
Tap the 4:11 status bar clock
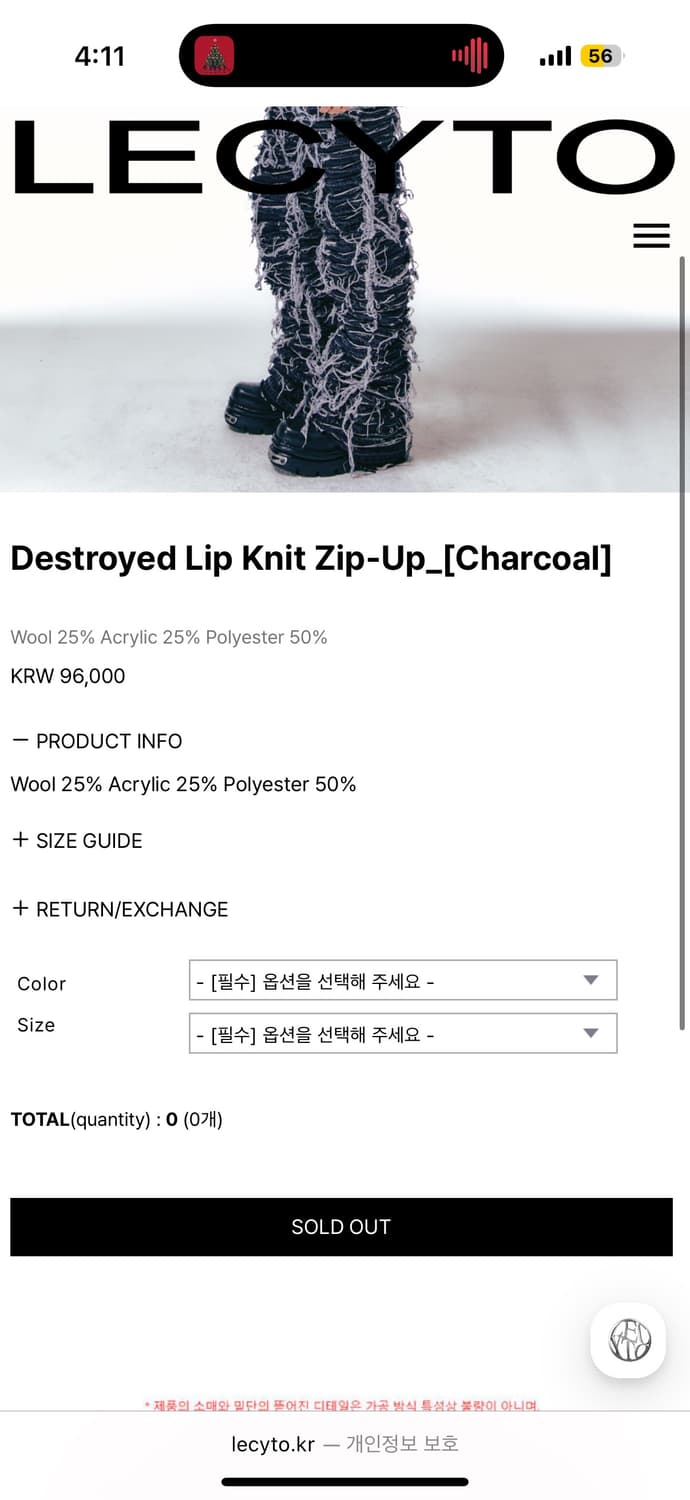pyautogui.click(x=100, y=56)
